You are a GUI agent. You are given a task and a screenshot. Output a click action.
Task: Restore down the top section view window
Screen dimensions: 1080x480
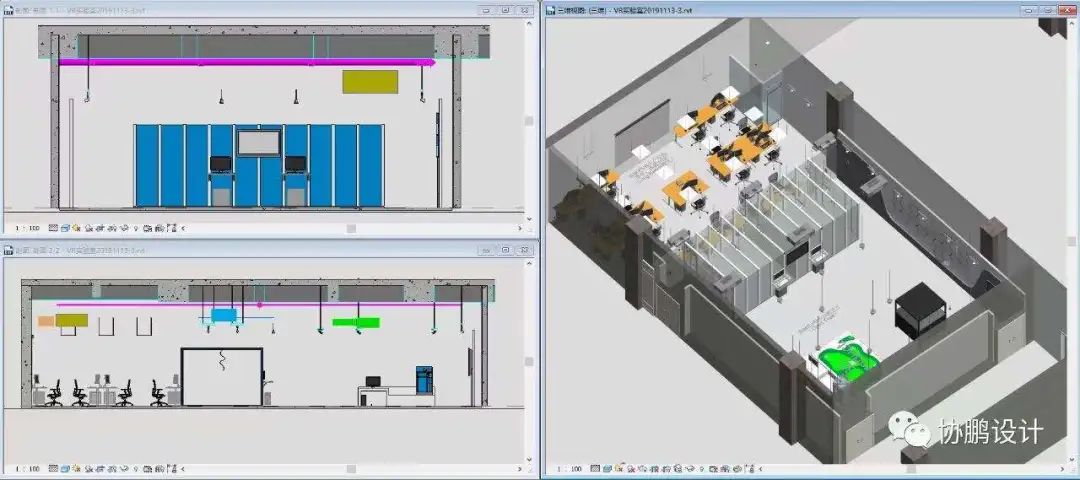(505, 9)
